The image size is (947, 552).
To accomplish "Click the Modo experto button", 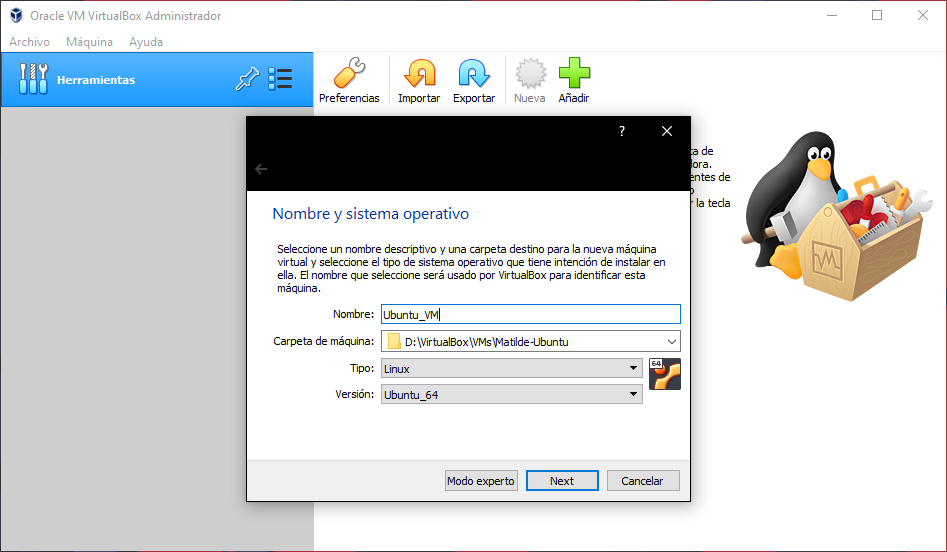I will [x=481, y=481].
